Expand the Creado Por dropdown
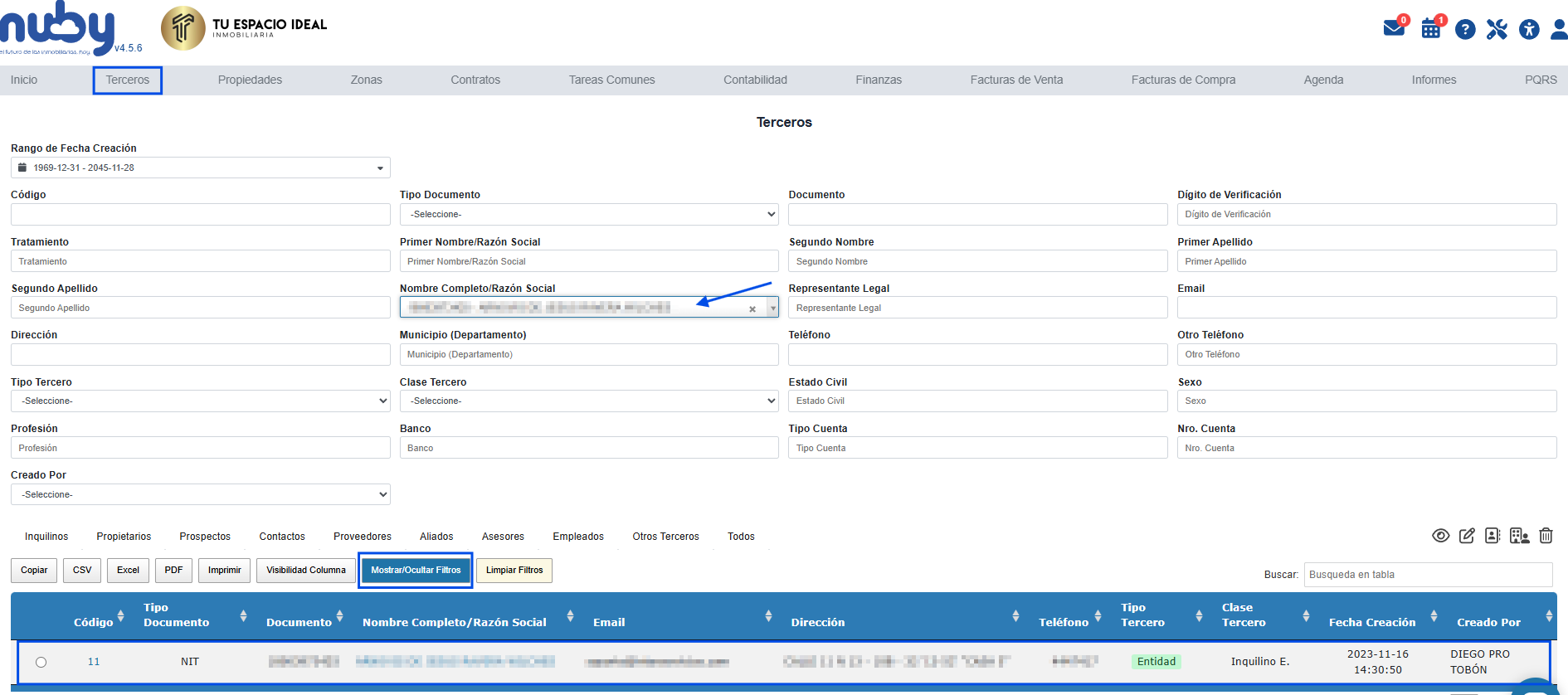 click(x=200, y=494)
